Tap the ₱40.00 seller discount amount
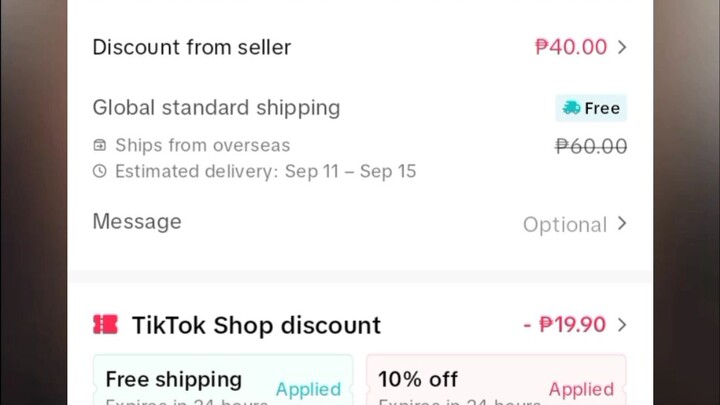The image size is (720, 405). 571,47
